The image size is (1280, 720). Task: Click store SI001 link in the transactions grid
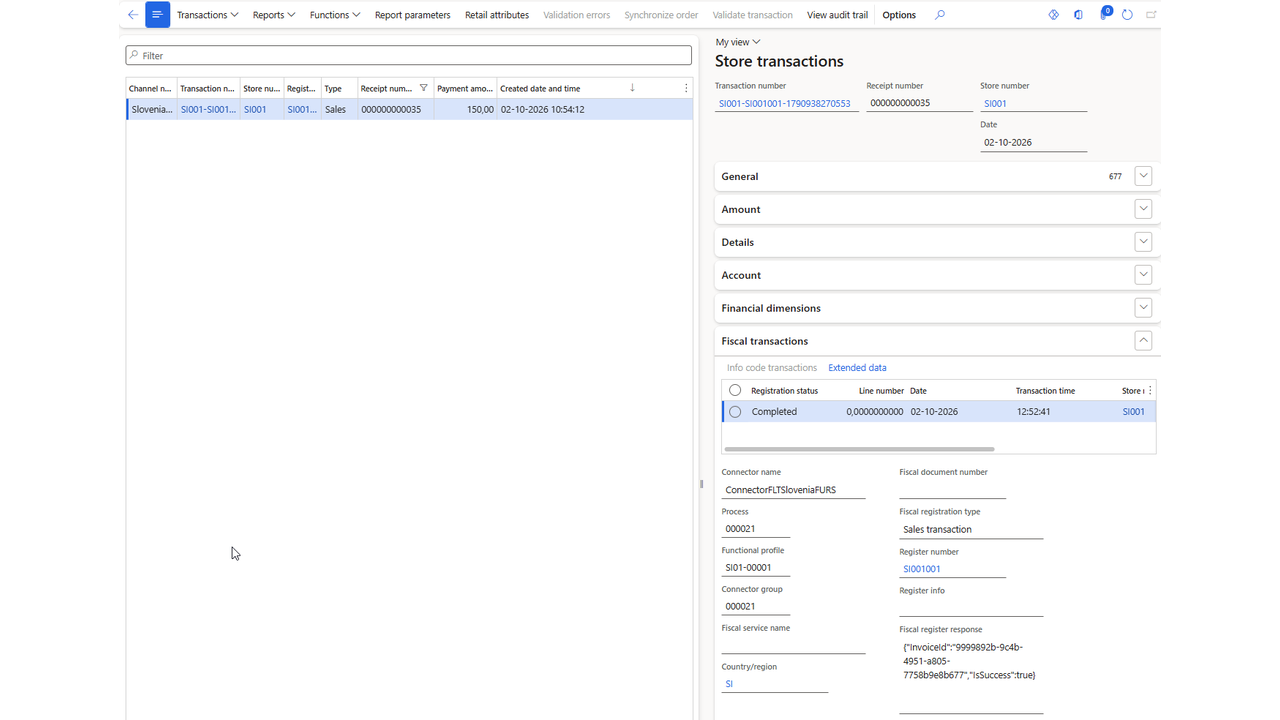pyautogui.click(x=255, y=109)
